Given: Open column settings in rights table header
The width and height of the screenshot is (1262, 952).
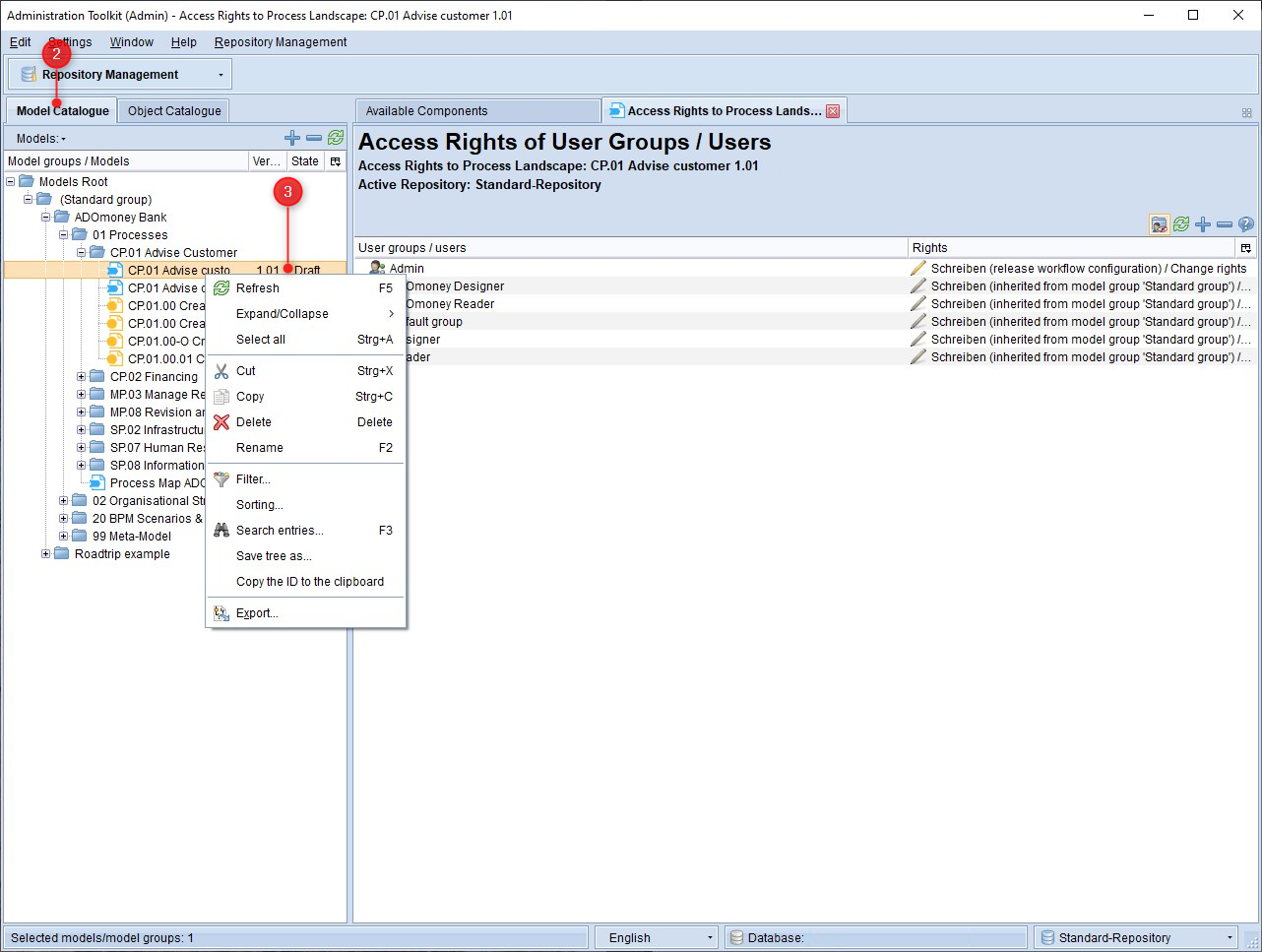Looking at the screenshot, I should 1246,248.
